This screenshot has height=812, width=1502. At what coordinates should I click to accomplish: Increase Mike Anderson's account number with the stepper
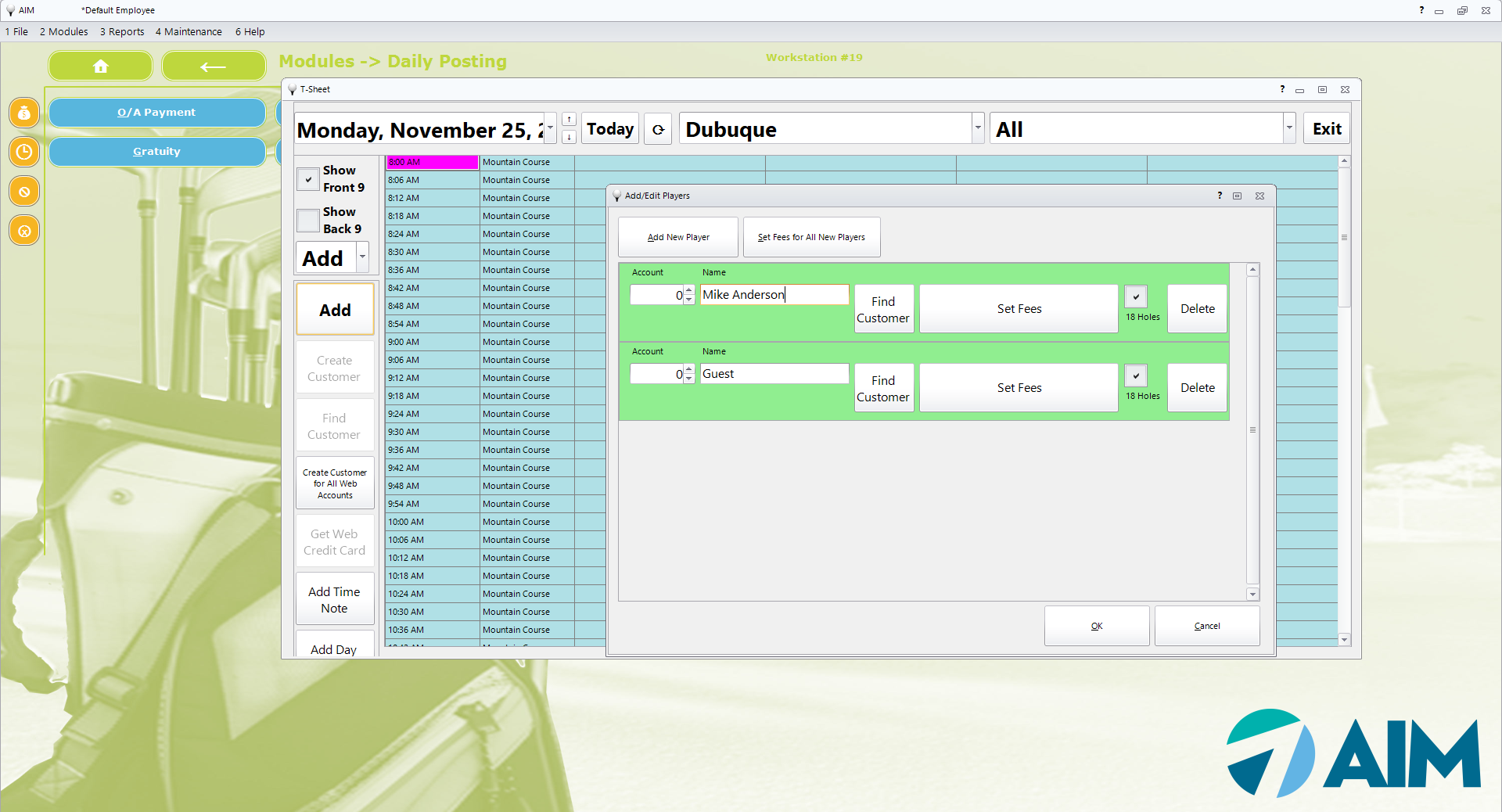(688, 290)
